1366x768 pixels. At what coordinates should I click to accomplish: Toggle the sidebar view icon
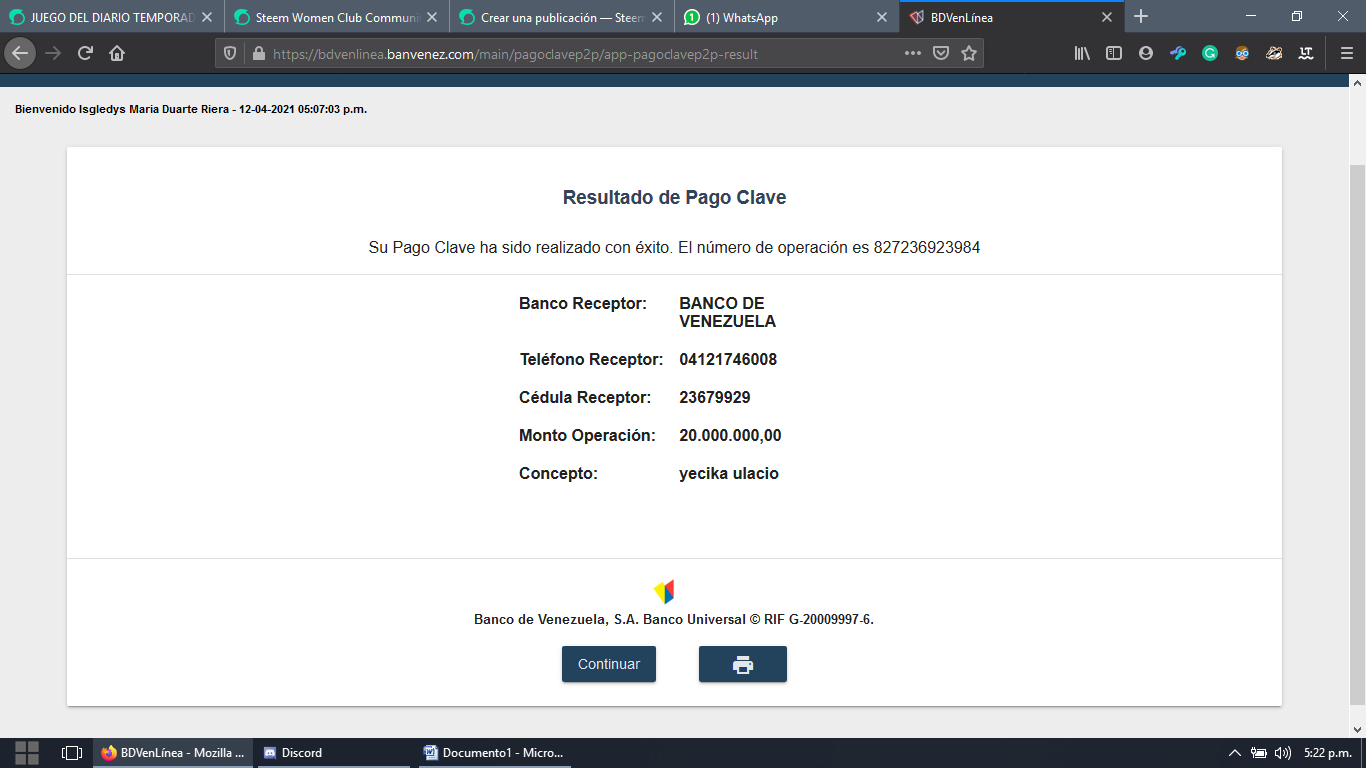[x=1114, y=54]
